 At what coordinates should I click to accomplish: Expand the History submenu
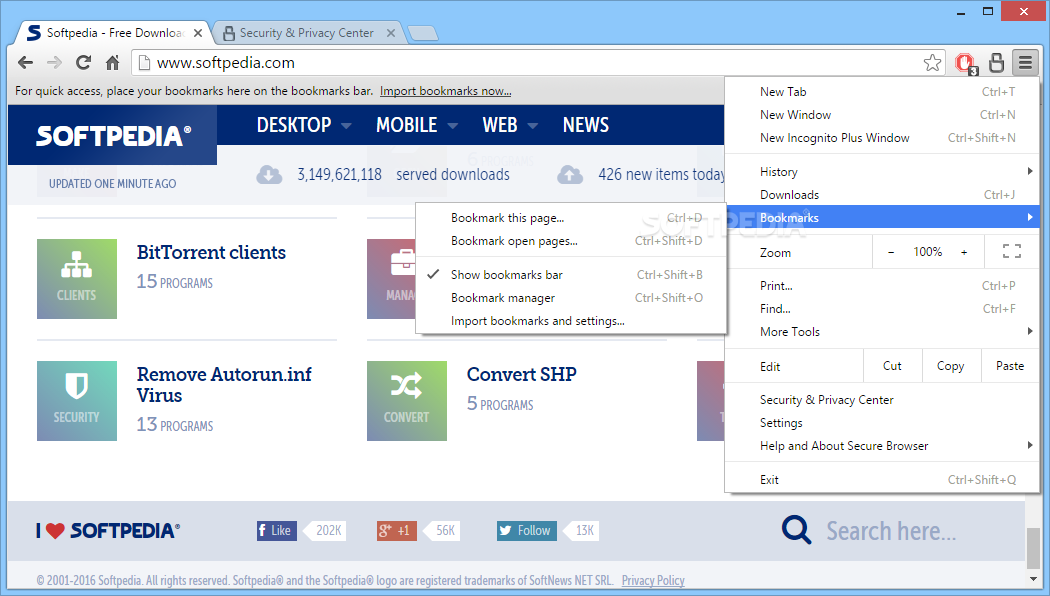882,172
